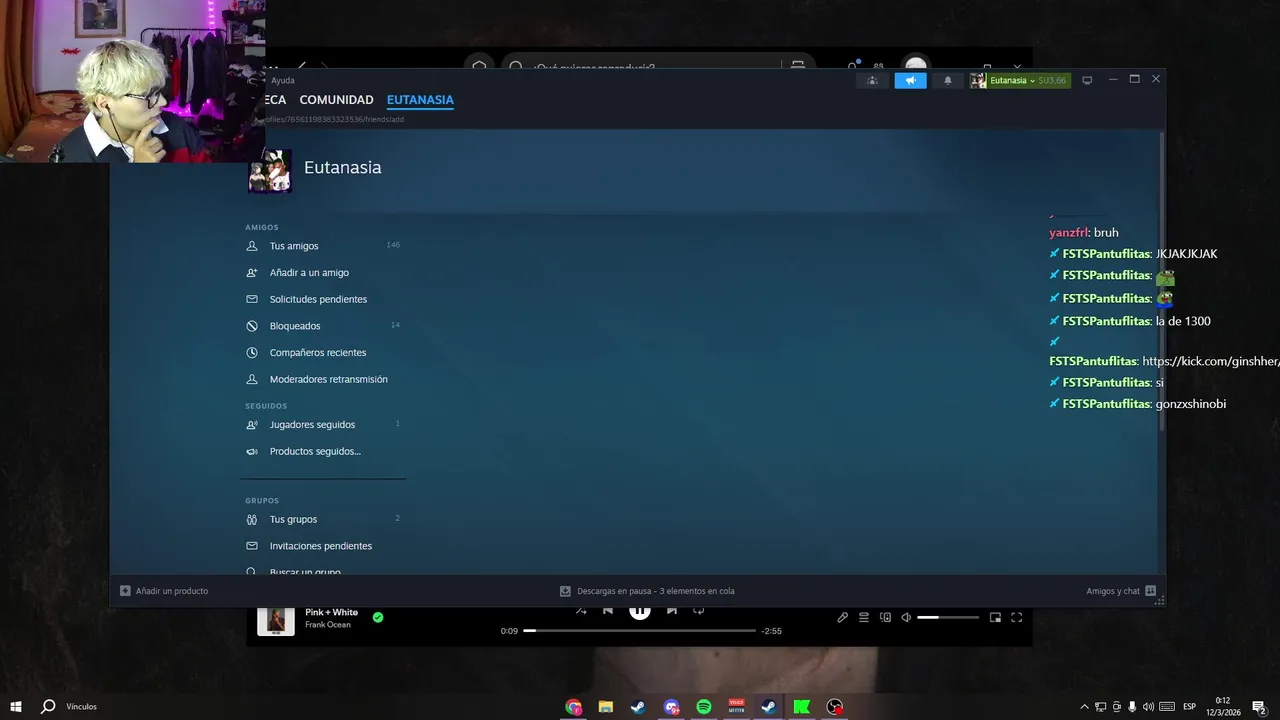Click Pink + White album cover thumbnail
1280x720 pixels.
pos(276,621)
